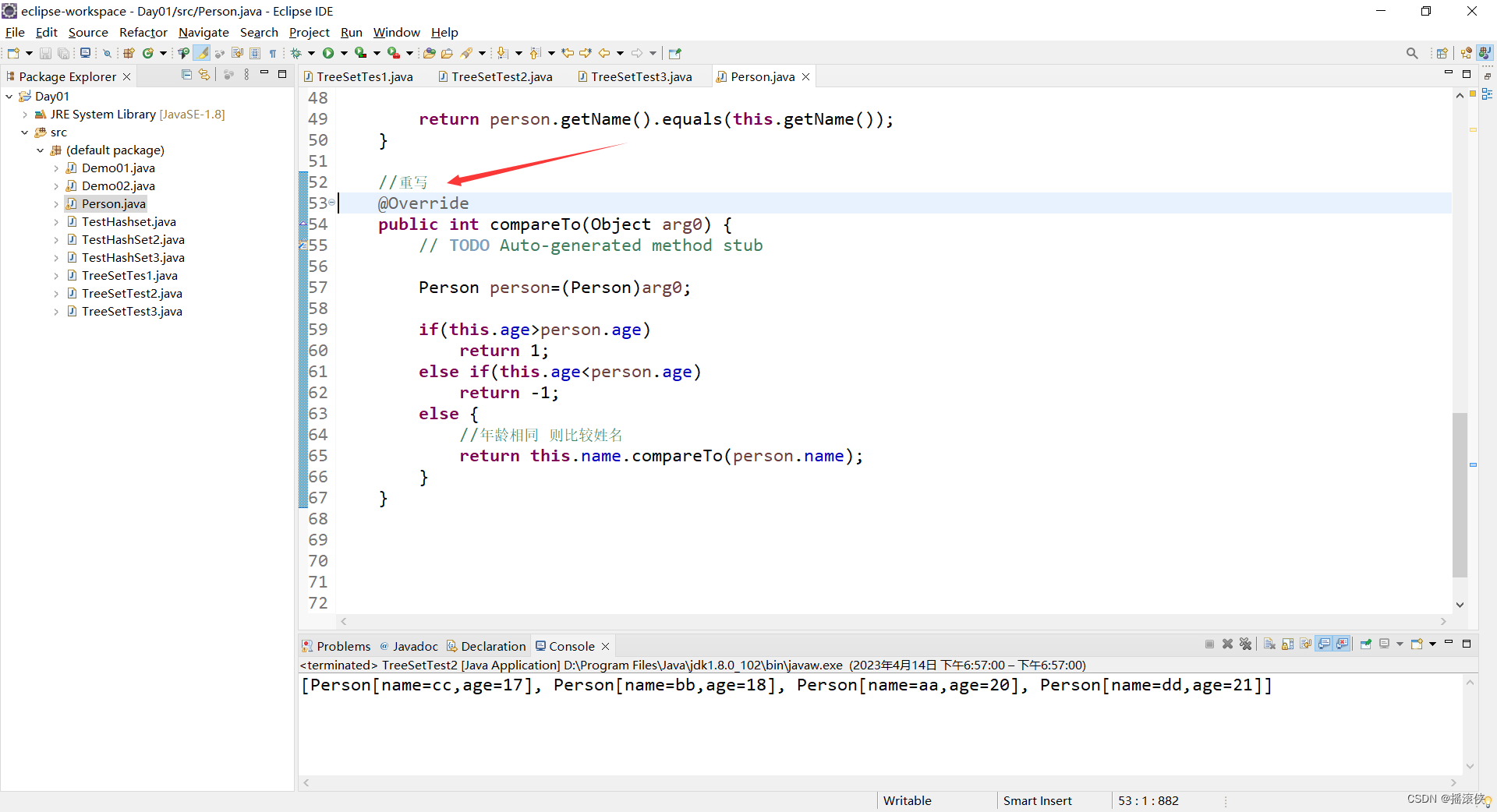Click the Coverage launch icon
Viewport: 1497px width, 812px height.
coord(360,53)
